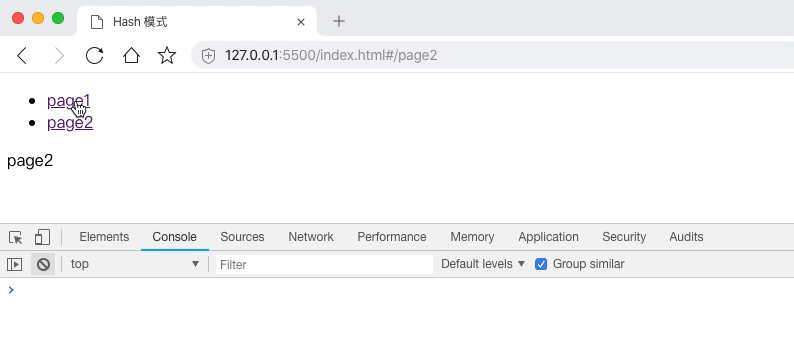The height and width of the screenshot is (360, 794).
Task: Follow the page1 link
Action: [x=68, y=101]
